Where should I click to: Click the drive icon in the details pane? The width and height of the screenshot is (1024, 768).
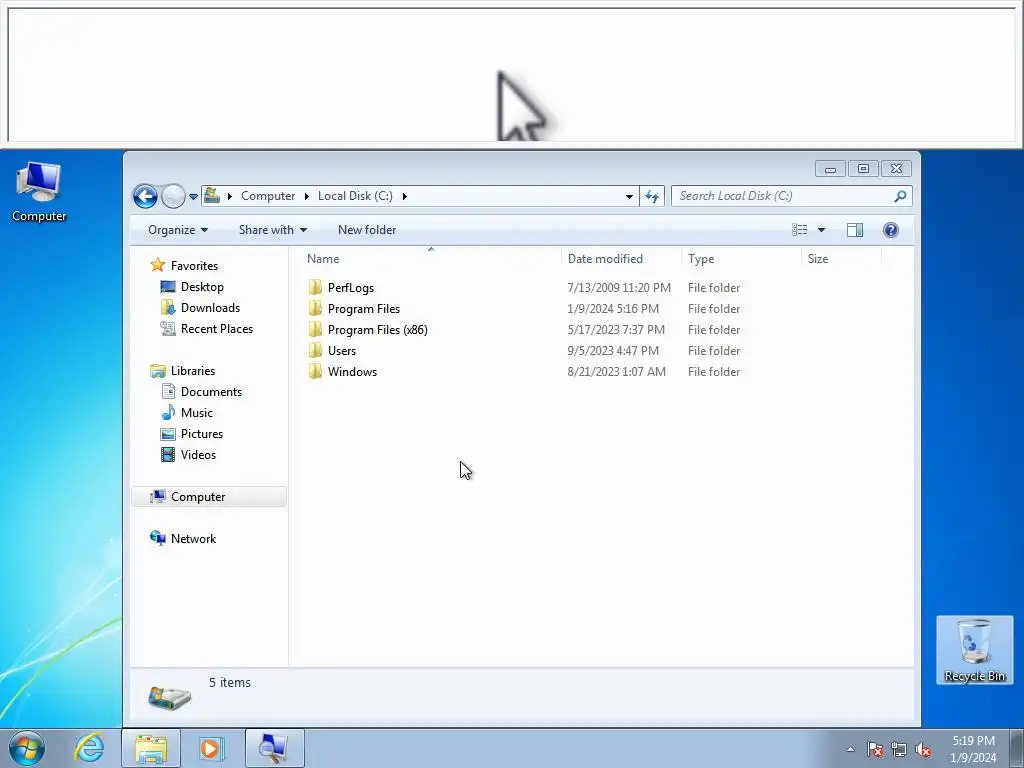170,697
